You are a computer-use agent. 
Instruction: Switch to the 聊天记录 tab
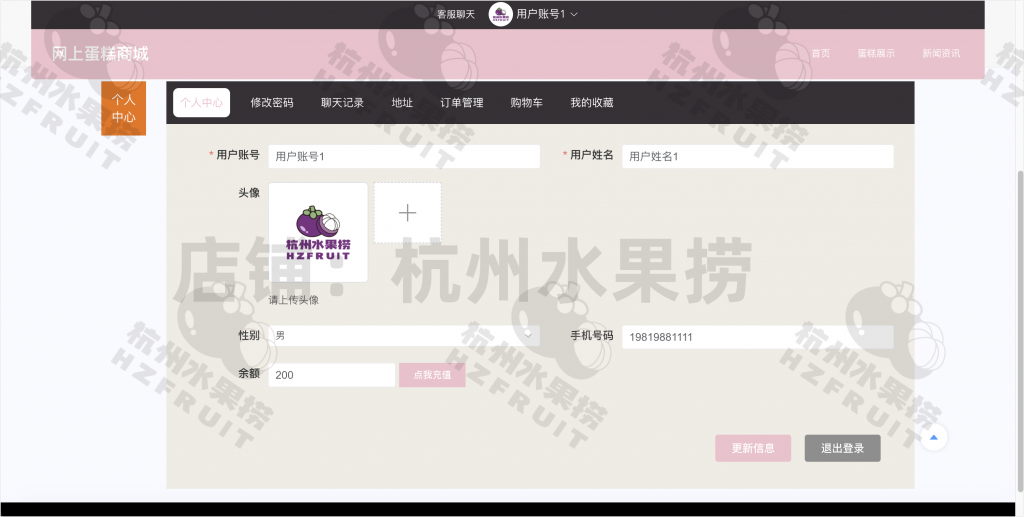click(342, 102)
